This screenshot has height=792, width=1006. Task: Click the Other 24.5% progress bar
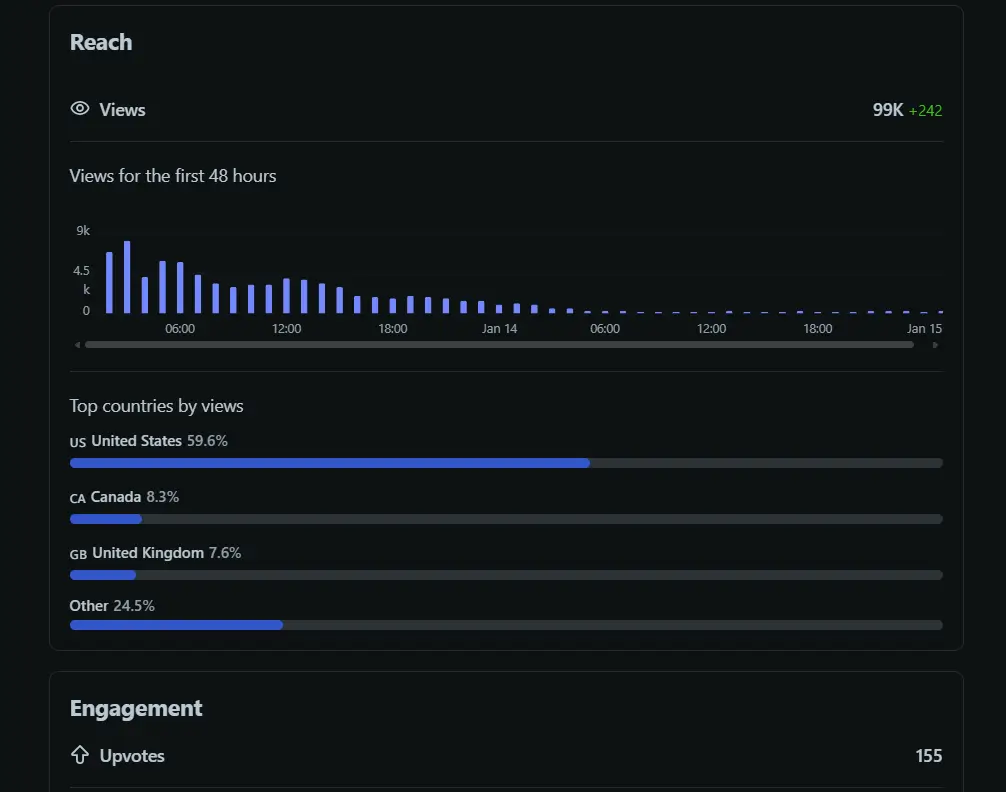[506, 625]
